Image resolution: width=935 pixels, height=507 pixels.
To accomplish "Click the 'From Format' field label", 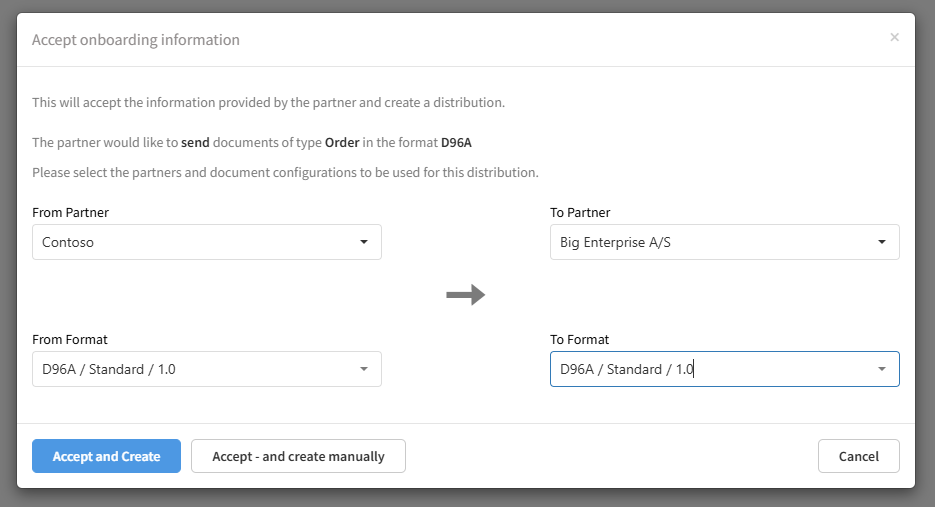I will (x=70, y=339).
